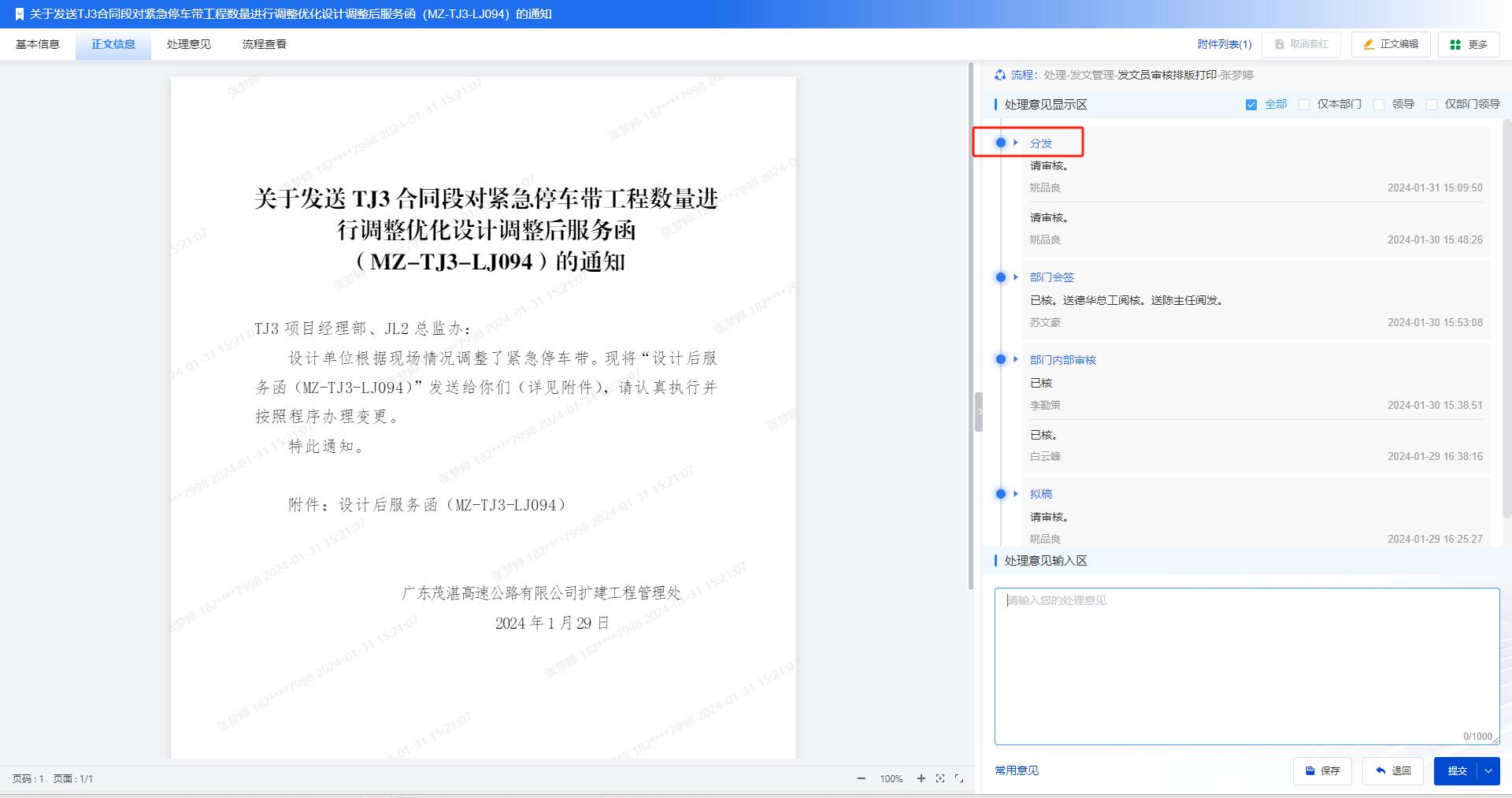Switch to the 流程查看 tab
The width and height of the screenshot is (1512, 798).
pos(265,44)
